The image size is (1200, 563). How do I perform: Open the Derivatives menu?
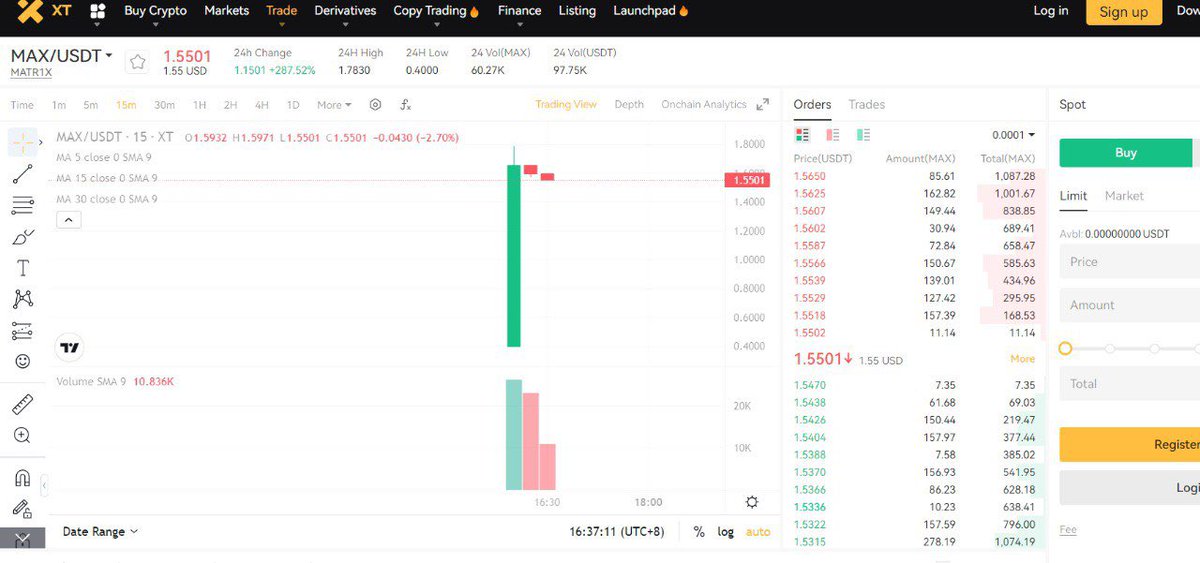pos(345,11)
